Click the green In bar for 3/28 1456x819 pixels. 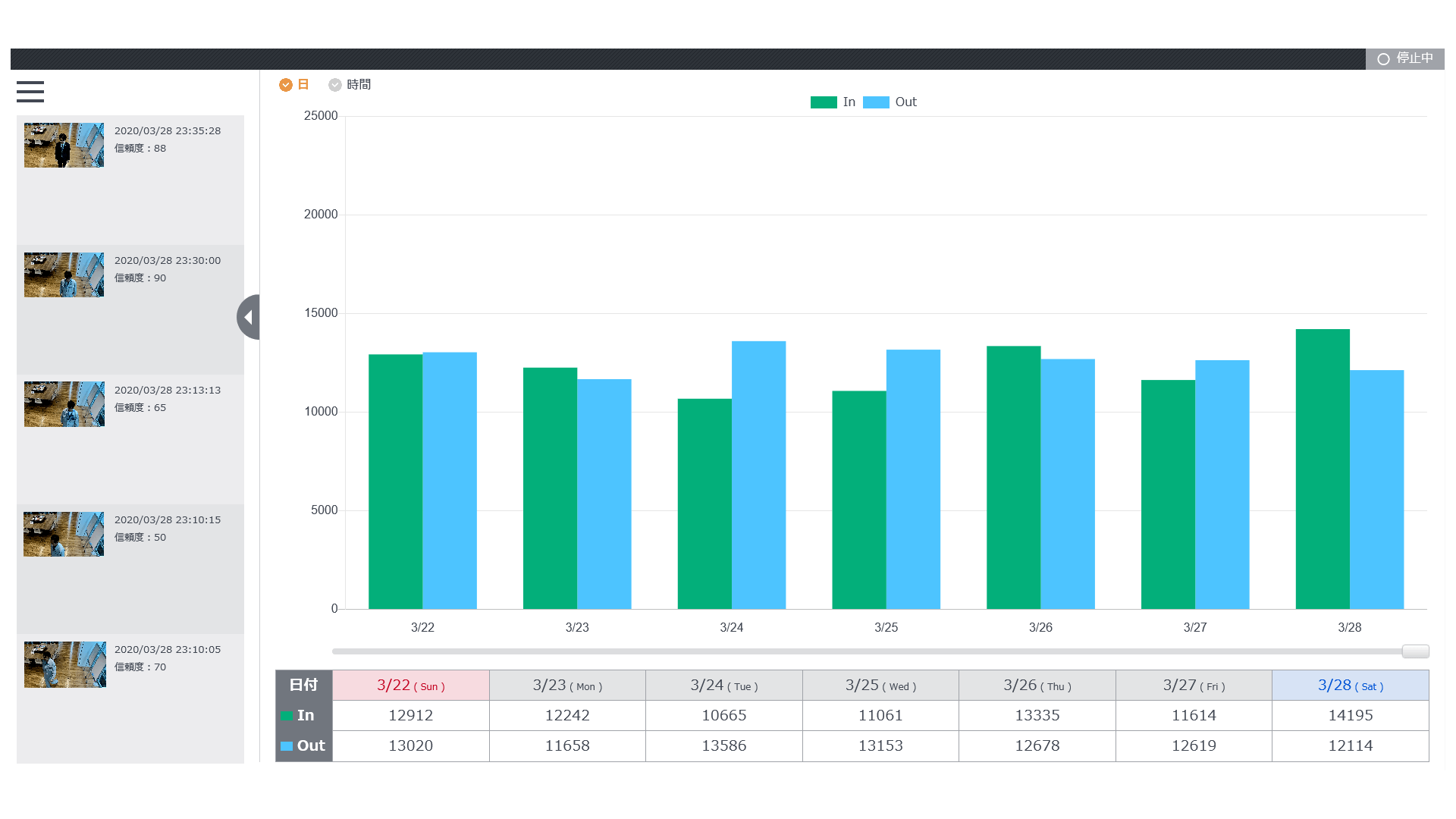[x=1323, y=470]
